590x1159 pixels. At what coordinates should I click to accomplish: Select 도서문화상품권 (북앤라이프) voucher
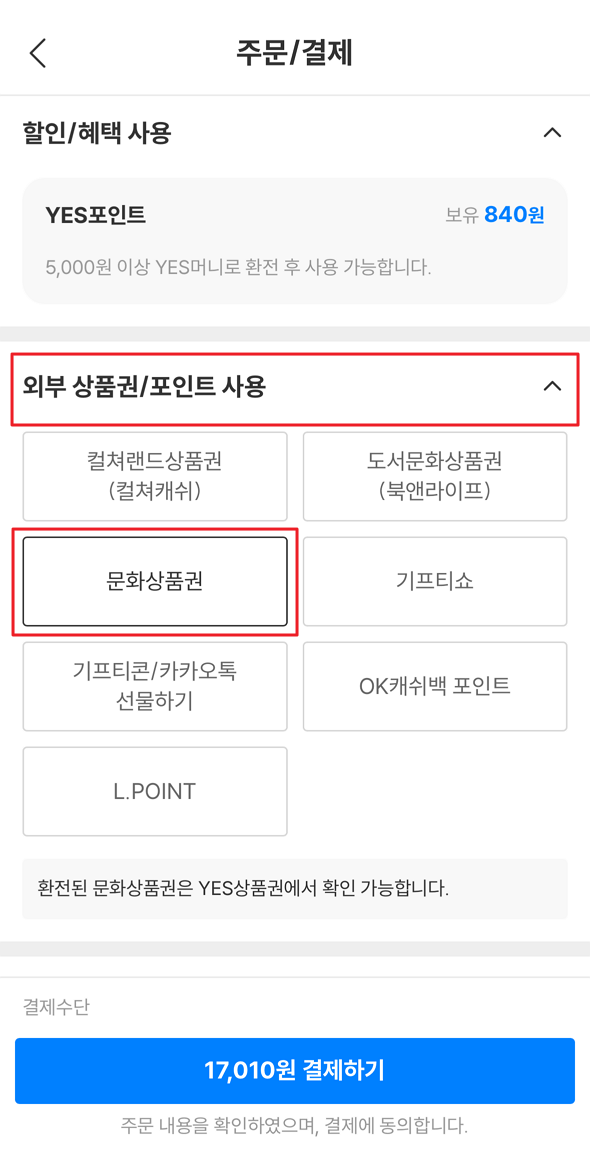[435, 476]
